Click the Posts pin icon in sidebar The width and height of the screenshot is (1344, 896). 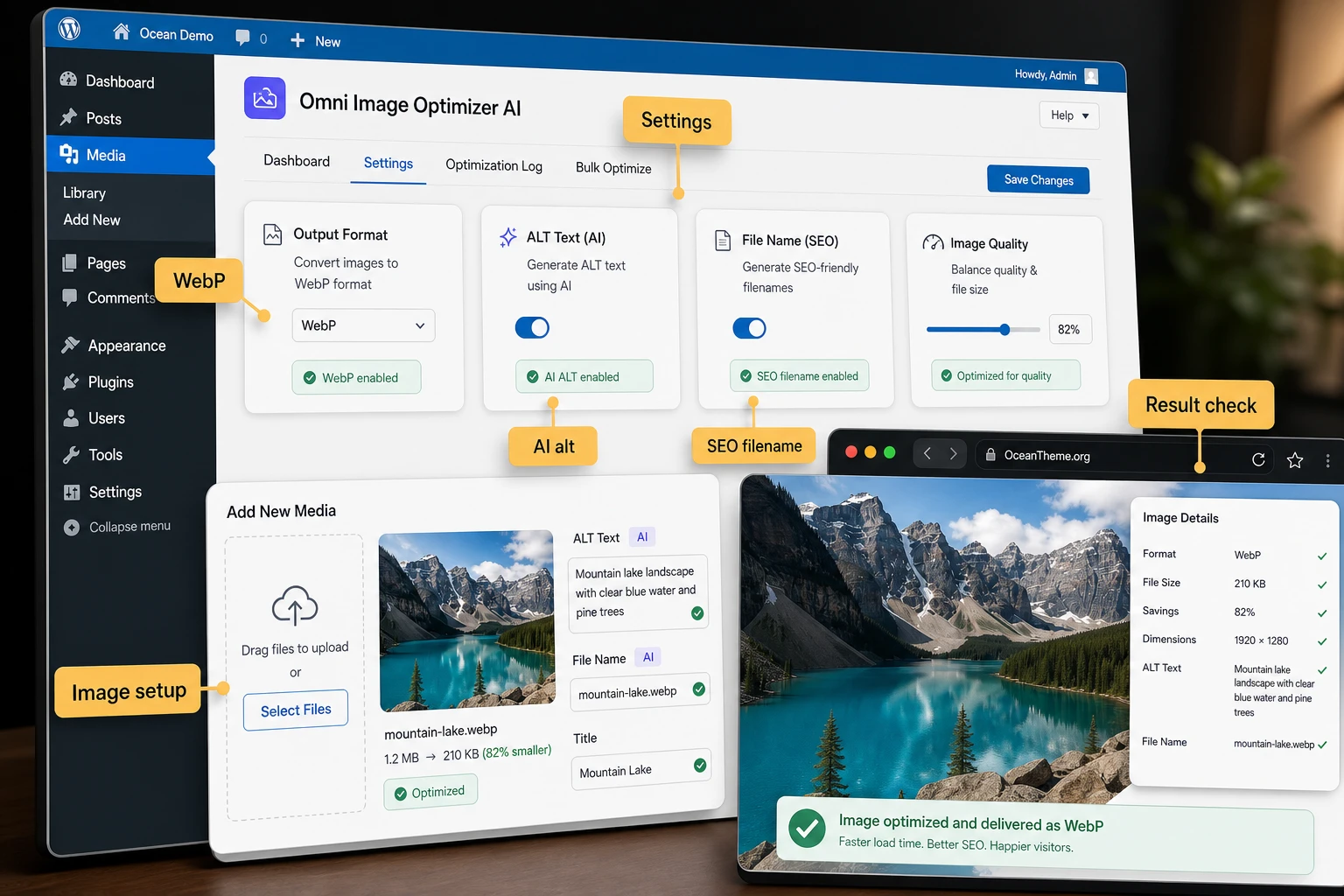(x=68, y=117)
